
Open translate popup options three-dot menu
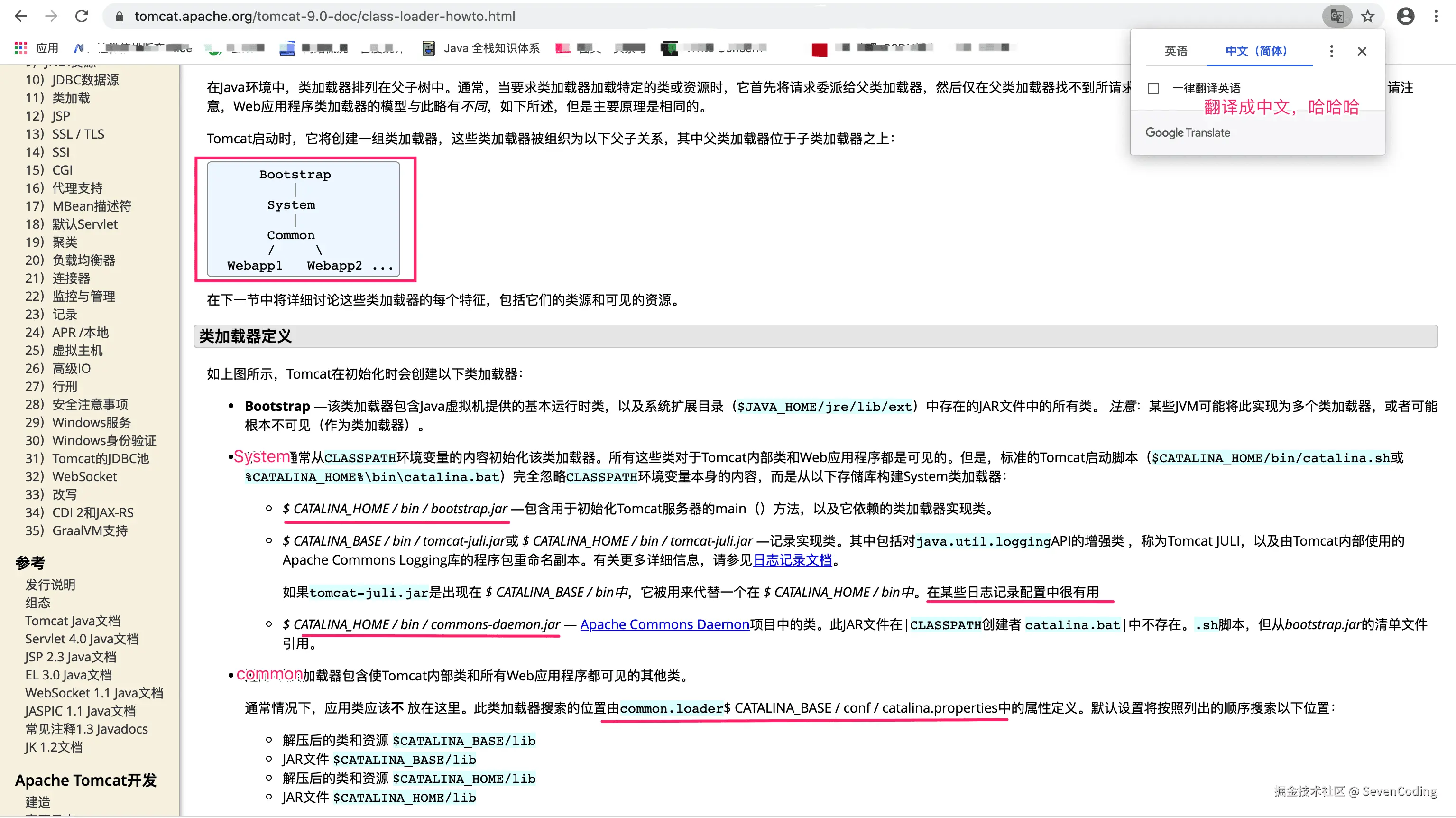tap(1331, 51)
